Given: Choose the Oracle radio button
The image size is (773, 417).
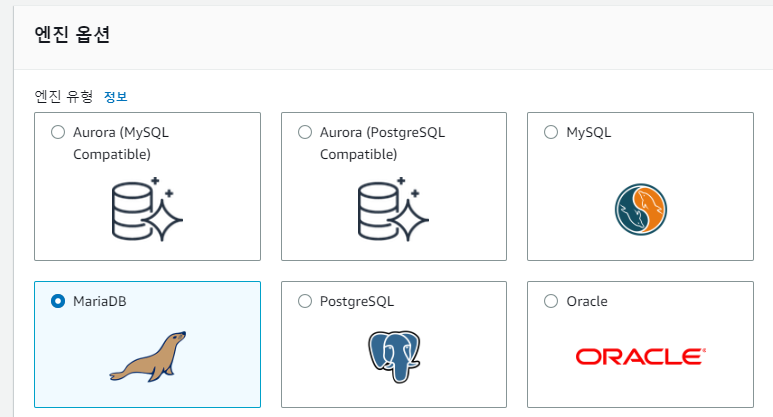Looking at the screenshot, I should (551, 301).
